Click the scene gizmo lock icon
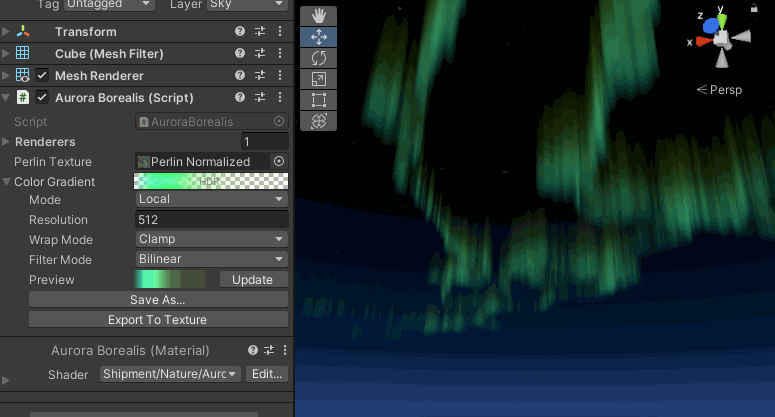775x417 pixels. tap(754, 8)
